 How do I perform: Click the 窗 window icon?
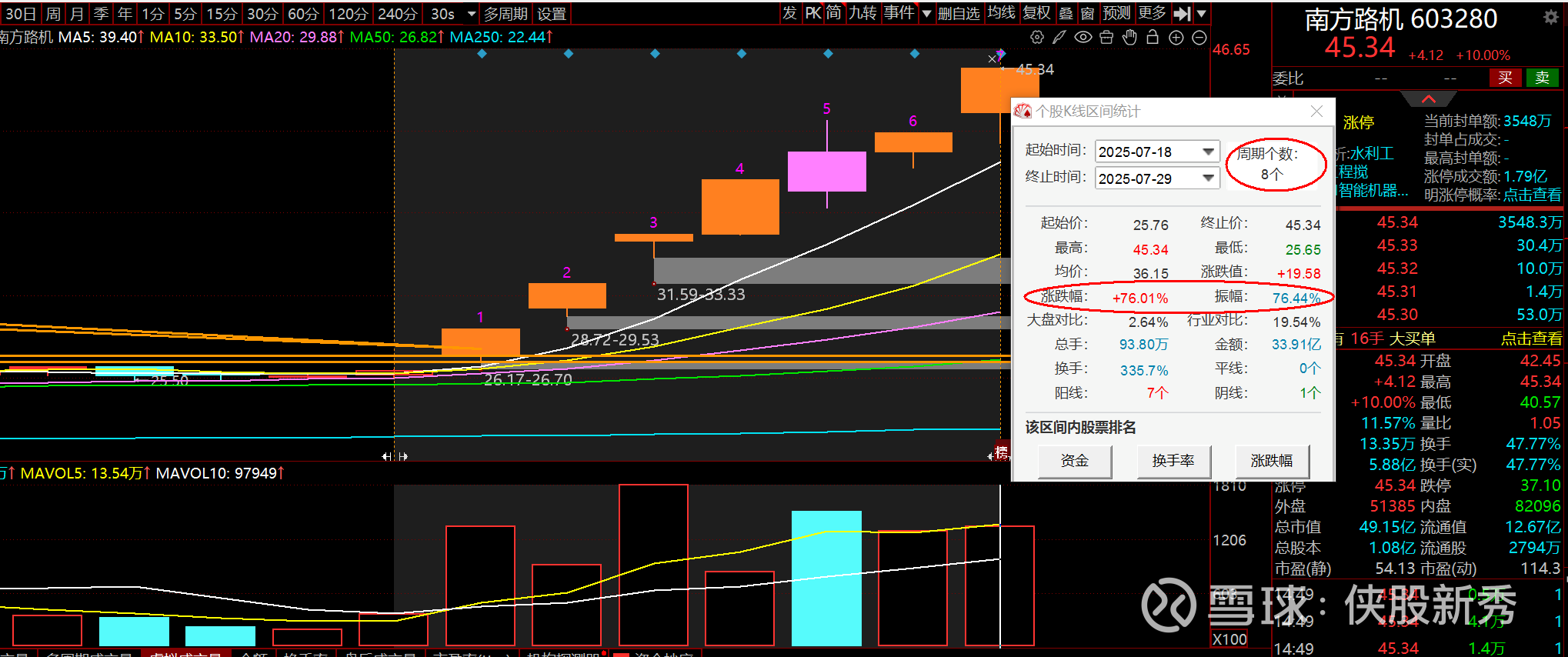[1087, 13]
